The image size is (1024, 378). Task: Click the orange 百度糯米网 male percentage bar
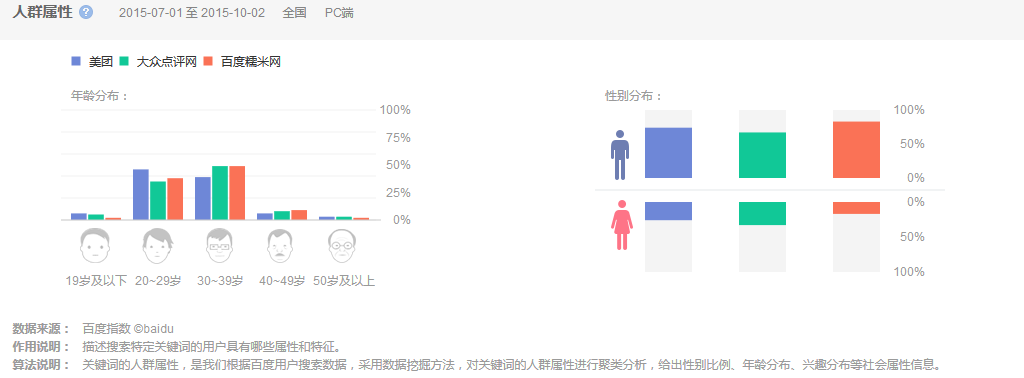point(856,150)
